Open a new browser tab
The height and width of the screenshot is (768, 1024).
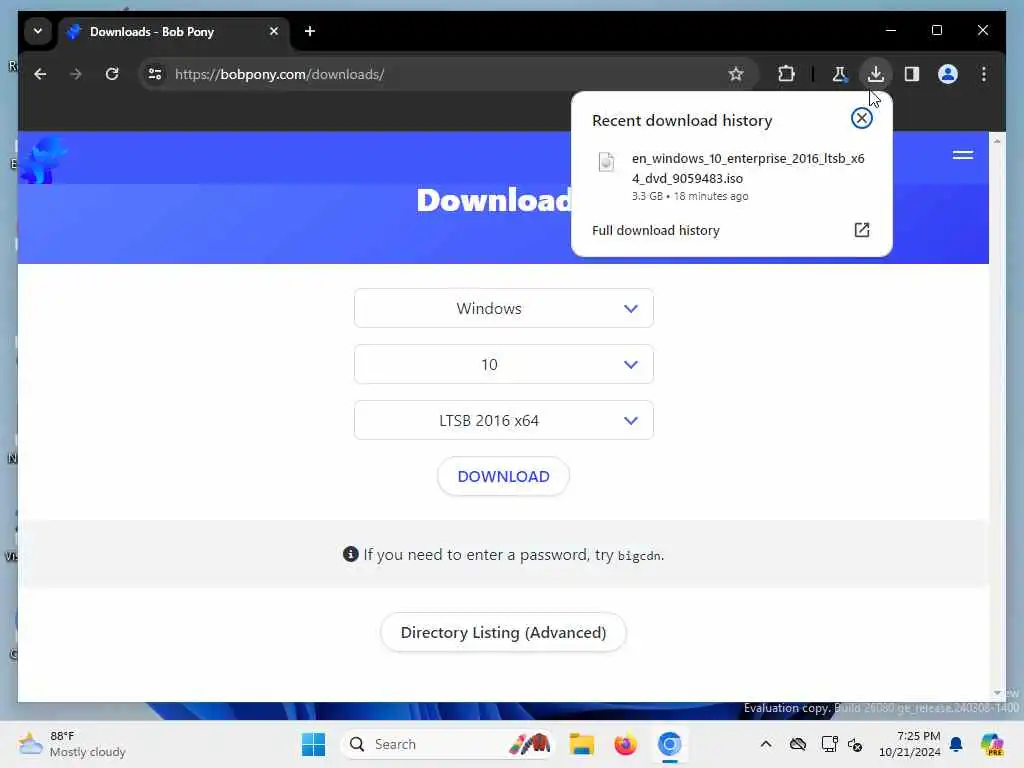(x=310, y=31)
